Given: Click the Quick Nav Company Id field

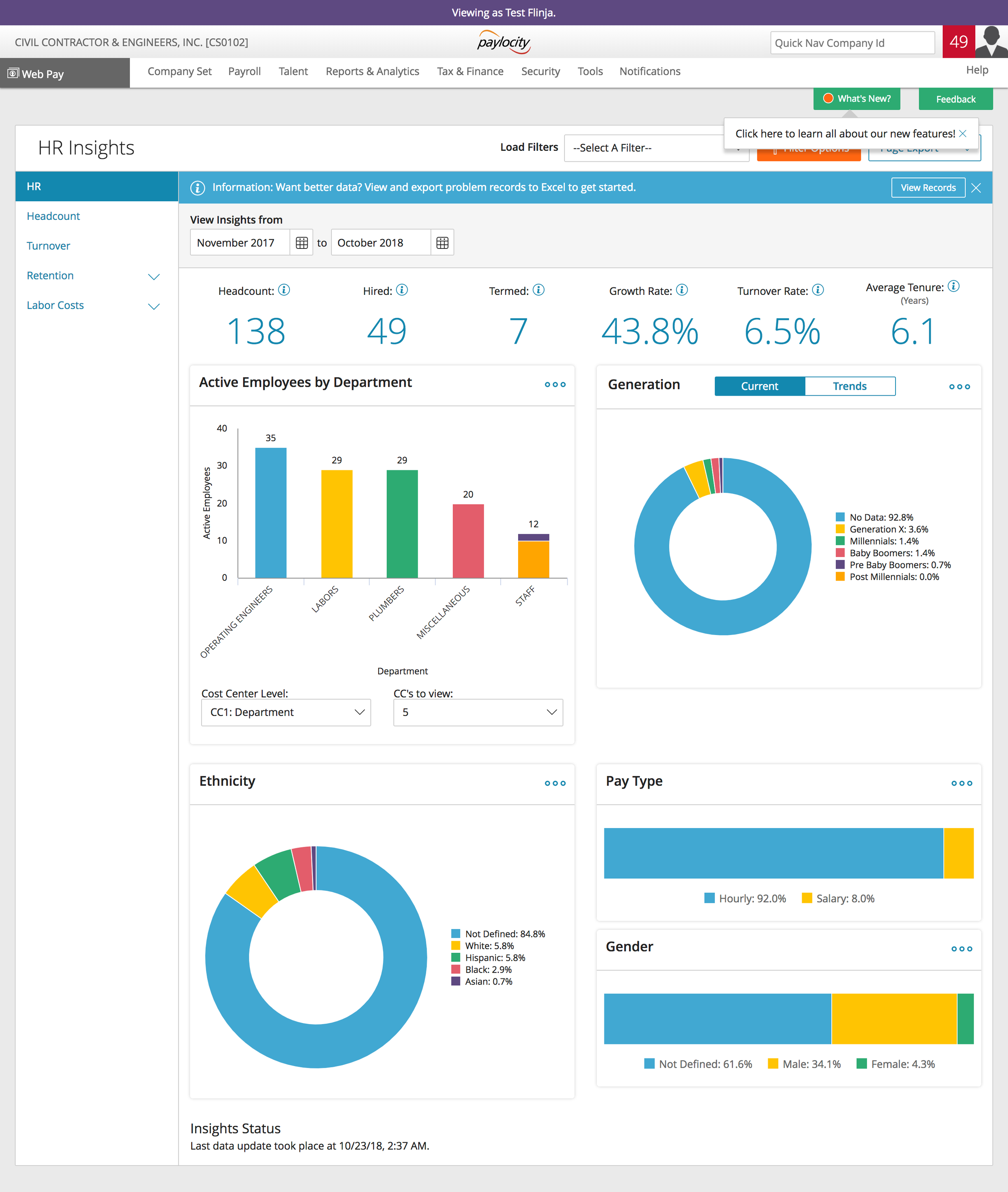Looking at the screenshot, I should tap(852, 42).
